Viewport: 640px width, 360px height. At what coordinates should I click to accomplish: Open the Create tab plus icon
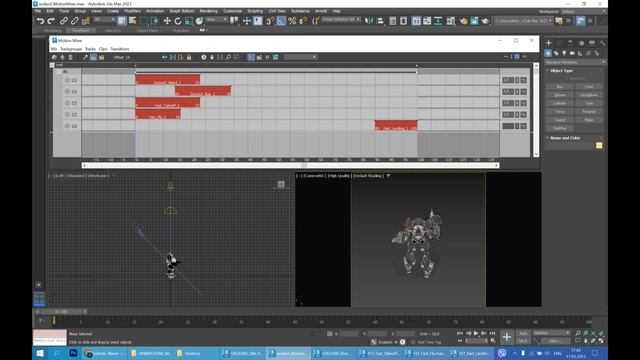point(549,43)
